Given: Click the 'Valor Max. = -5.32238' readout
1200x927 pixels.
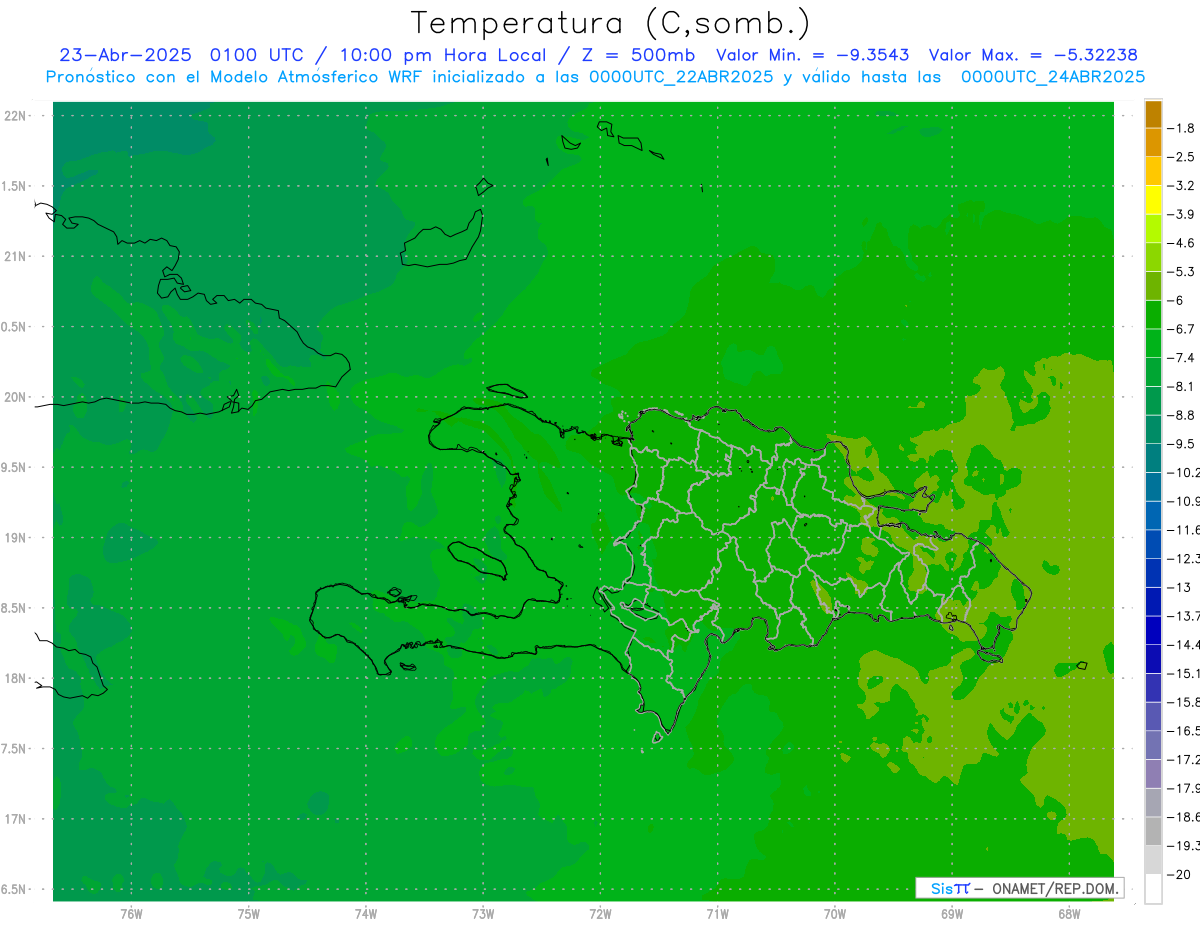Looking at the screenshot, I should 1033,55.
